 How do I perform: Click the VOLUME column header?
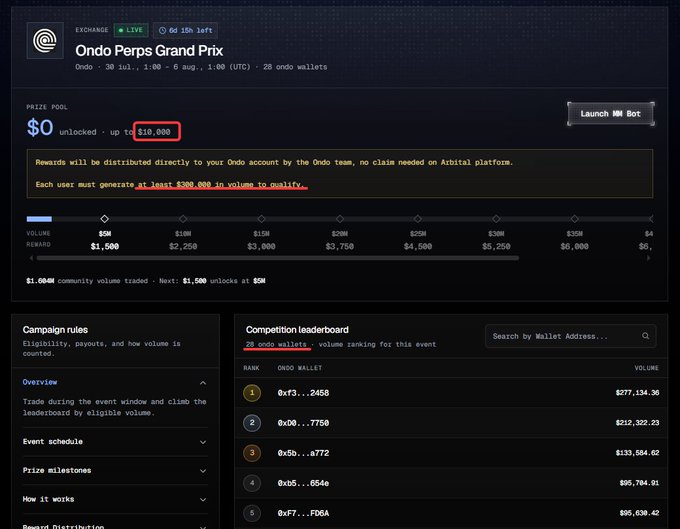[x=647, y=368]
